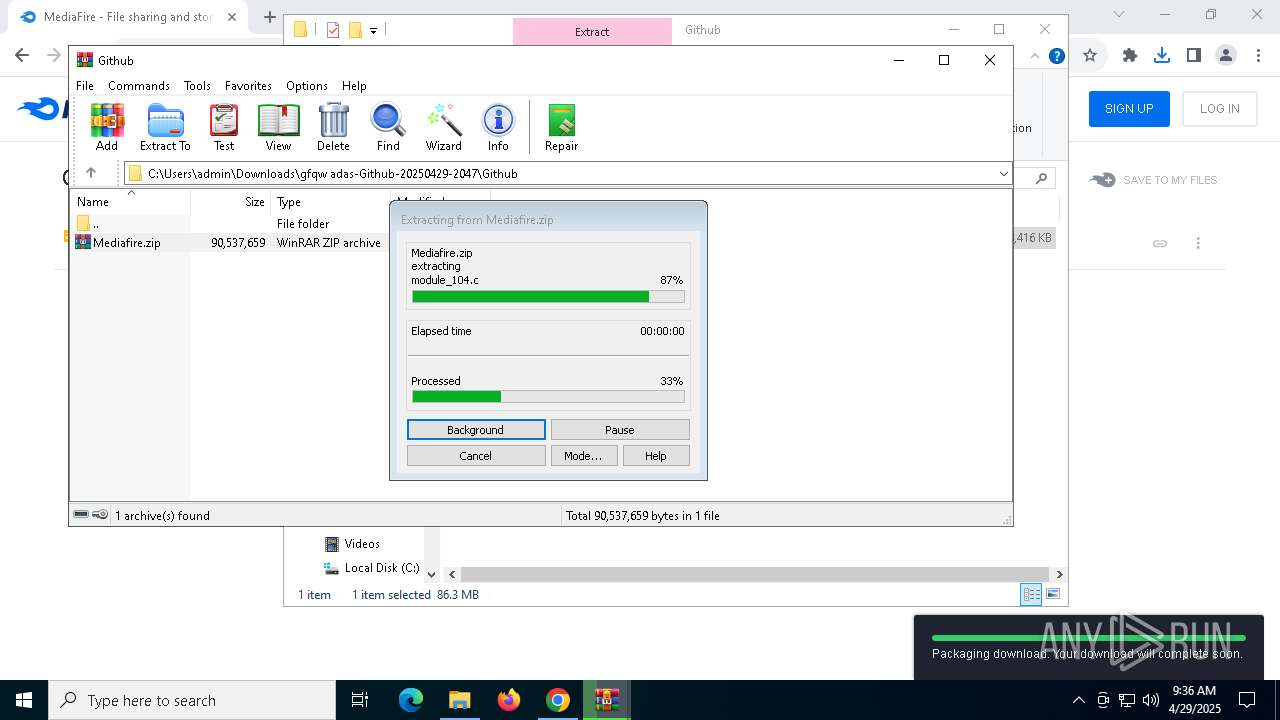Click Help button in extraction dialog
Screen dimensions: 1280x720
pyautogui.click(x=656, y=456)
